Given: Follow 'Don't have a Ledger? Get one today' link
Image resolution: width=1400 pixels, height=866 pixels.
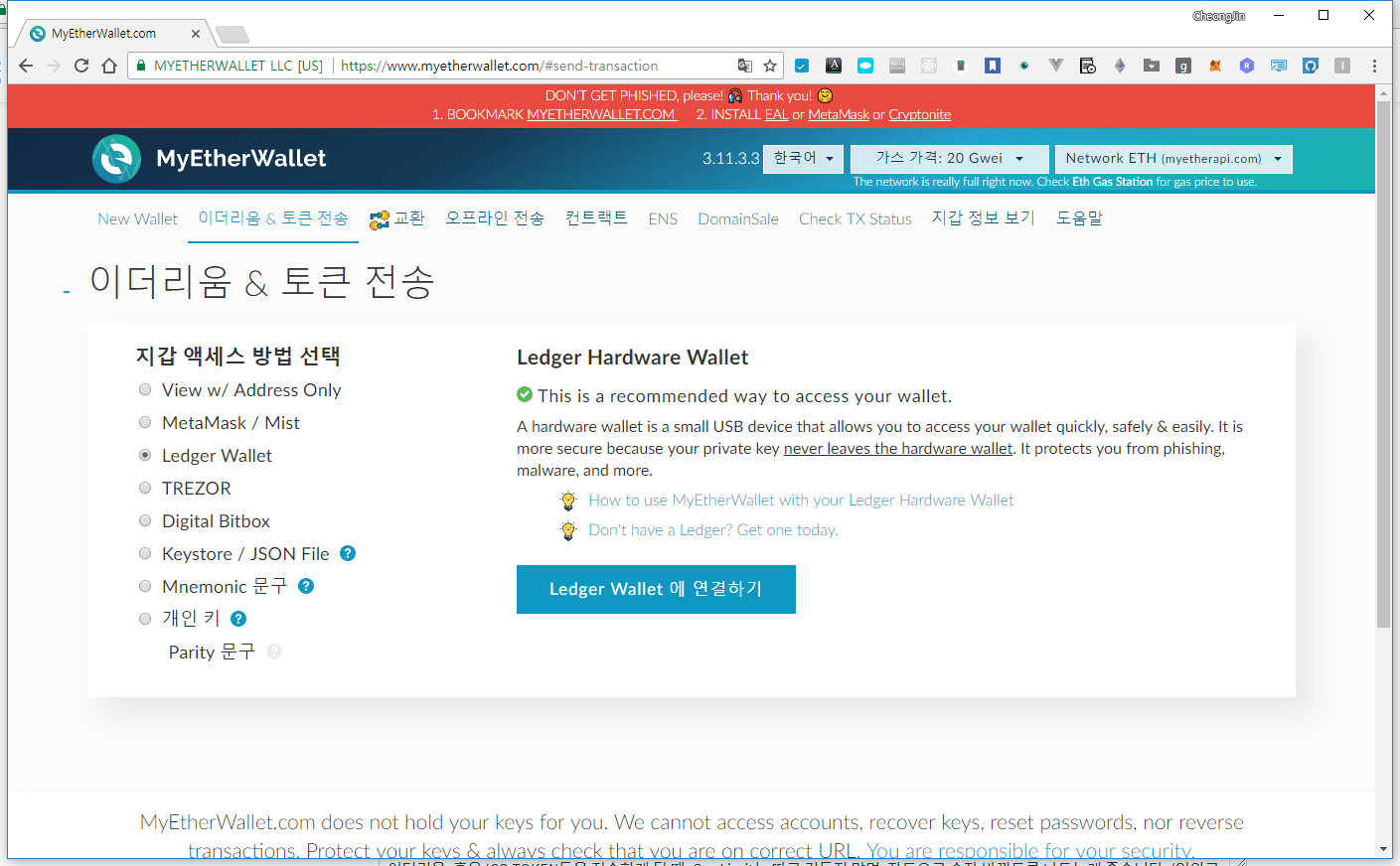Looking at the screenshot, I should click(713, 530).
